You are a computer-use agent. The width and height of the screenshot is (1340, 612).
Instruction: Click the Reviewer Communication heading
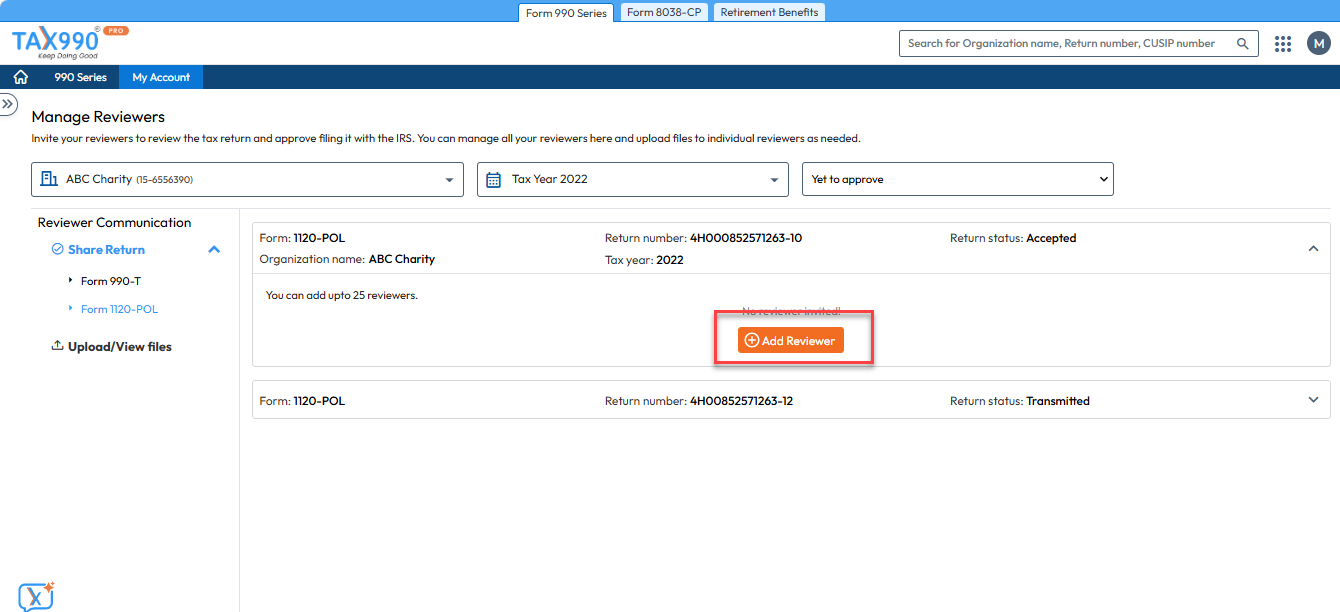click(x=114, y=222)
